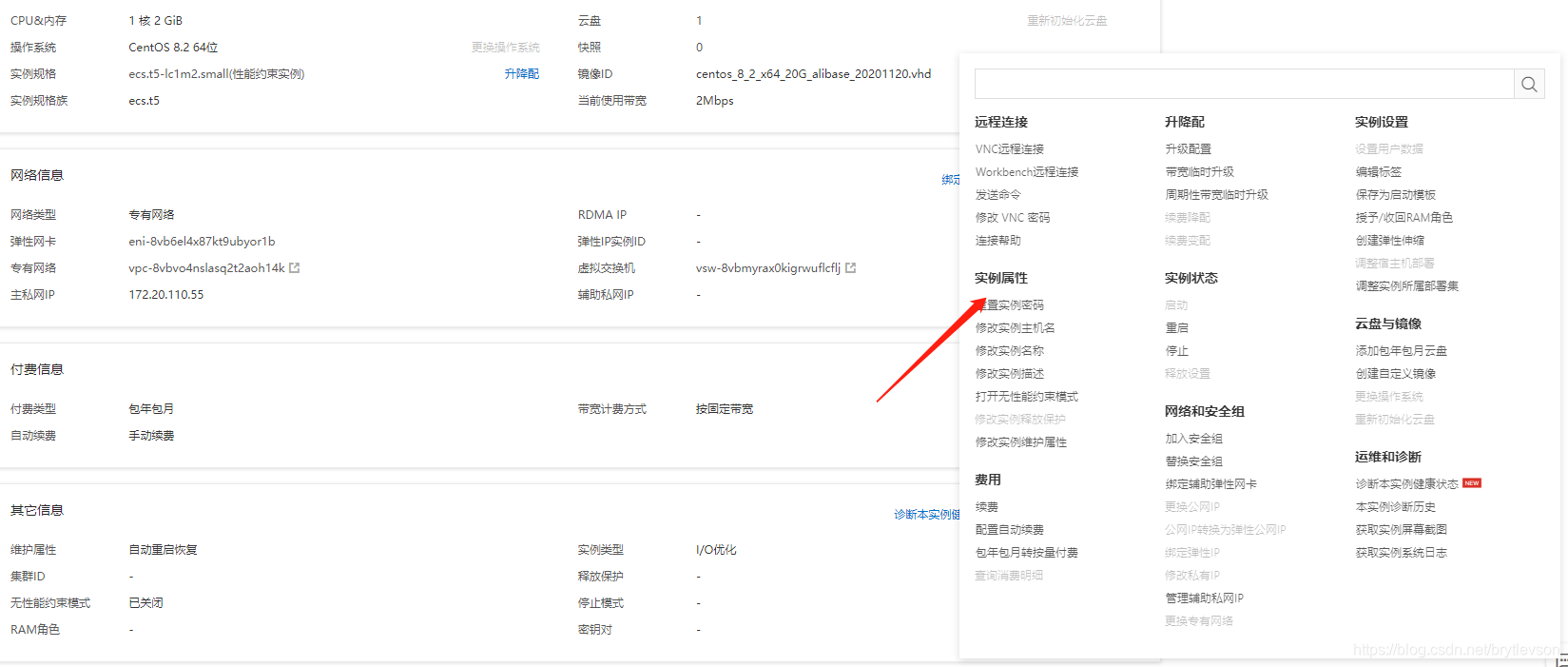Choose 保存为启动模板
The image size is (1568, 667).
(1396, 195)
